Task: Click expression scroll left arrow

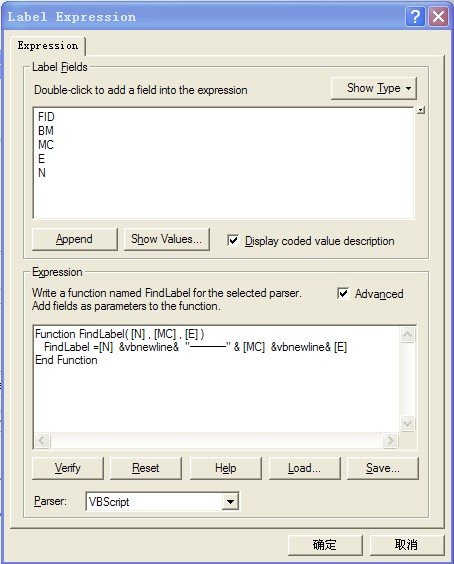Action: [42, 440]
